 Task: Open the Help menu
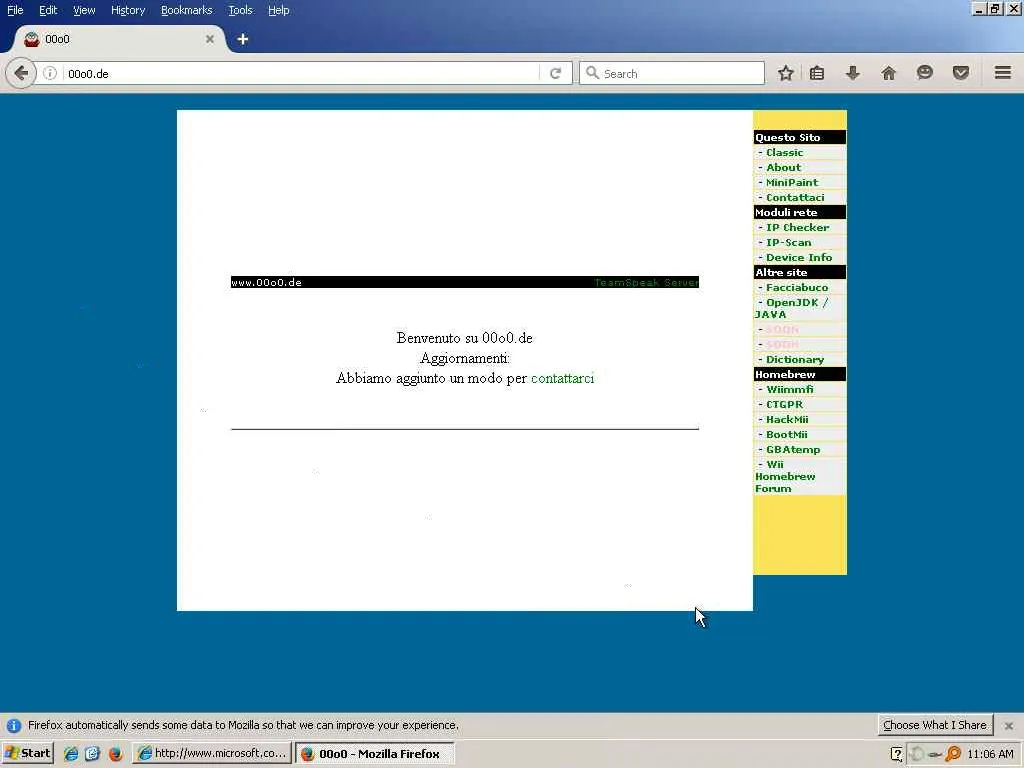tap(278, 10)
